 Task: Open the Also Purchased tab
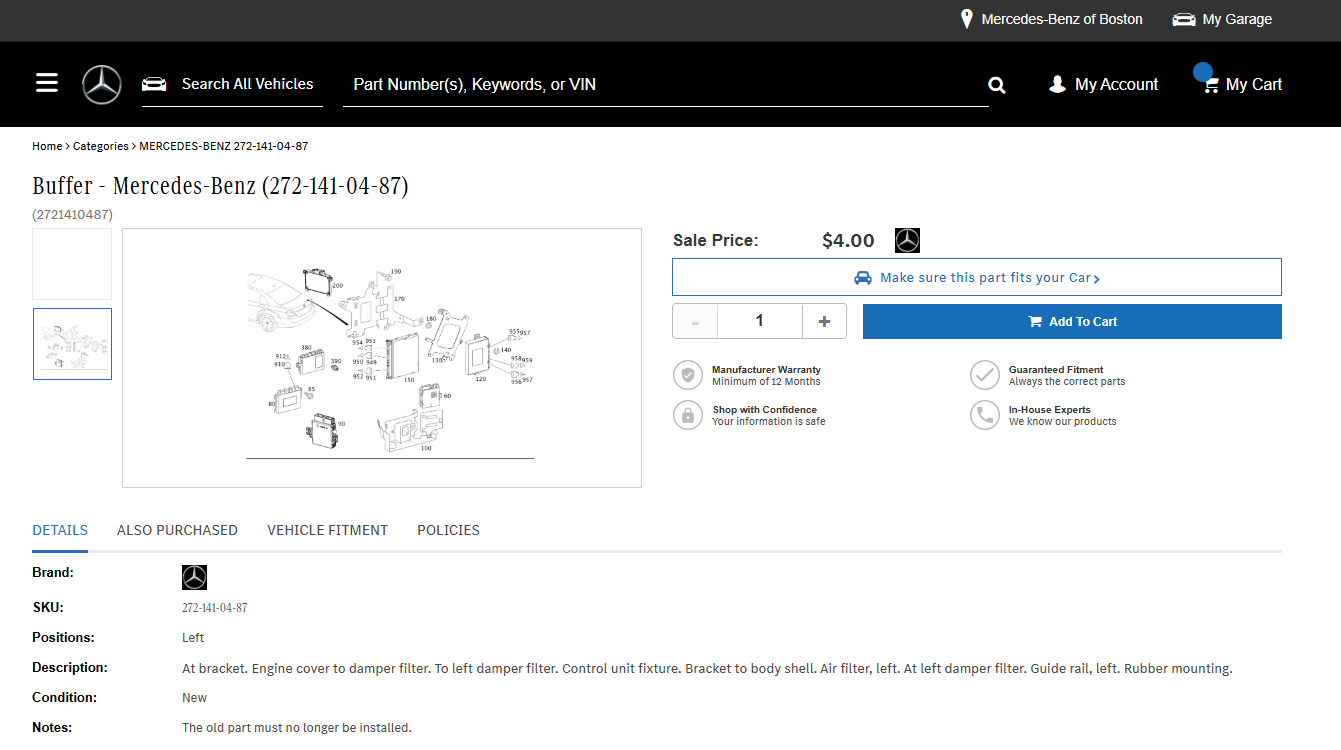(x=177, y=530)
